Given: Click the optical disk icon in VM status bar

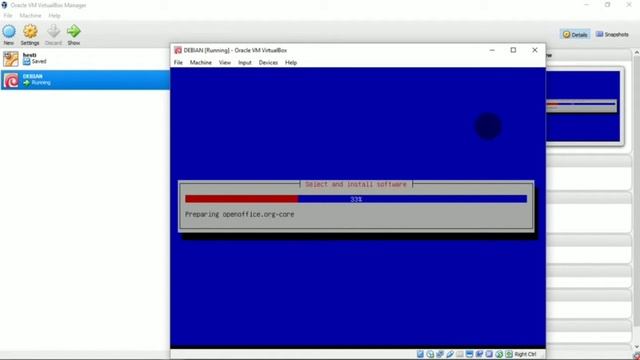Looking at the screenshot, I should coord(430,354).
